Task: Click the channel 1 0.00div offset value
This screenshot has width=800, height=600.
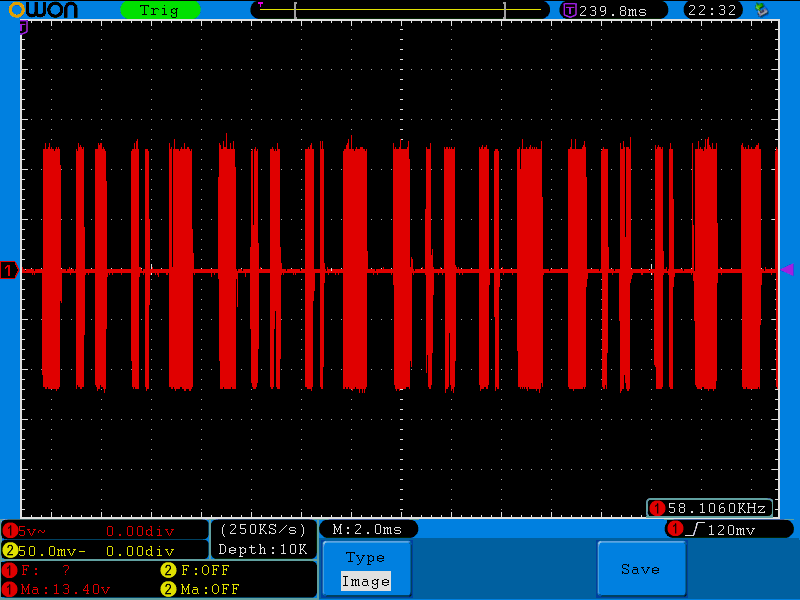Action: tap(140, 532)
